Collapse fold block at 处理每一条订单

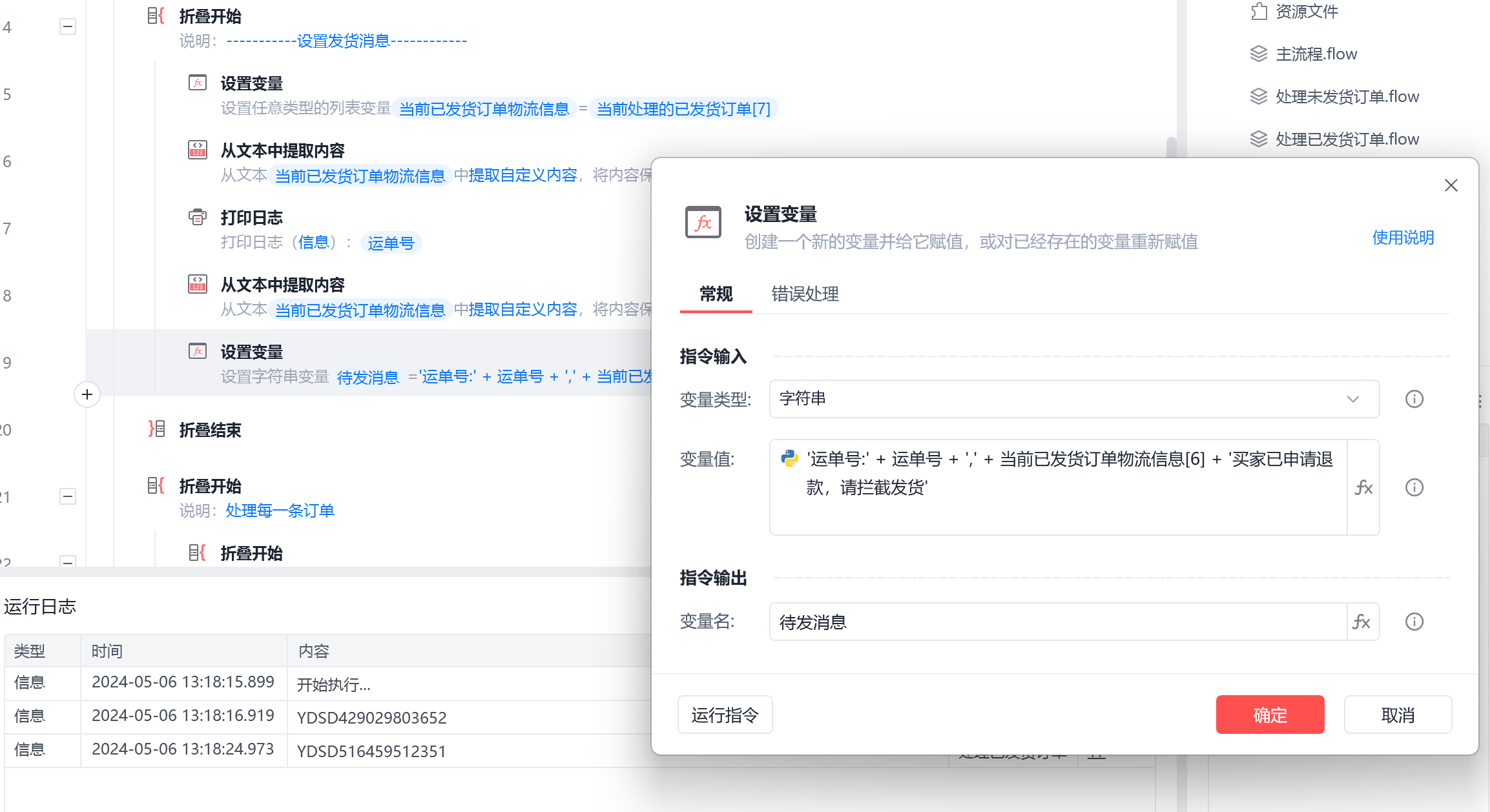68,496
